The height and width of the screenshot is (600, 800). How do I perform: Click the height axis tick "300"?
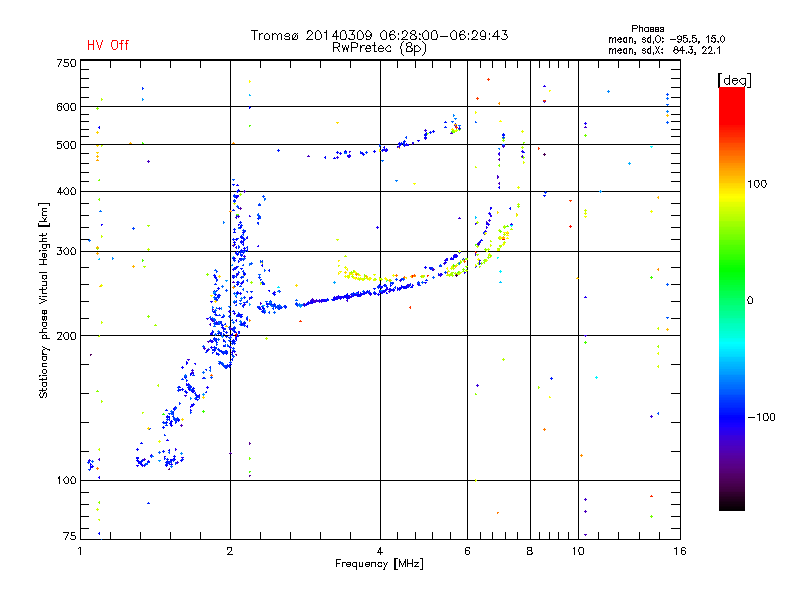coord(66,251)
